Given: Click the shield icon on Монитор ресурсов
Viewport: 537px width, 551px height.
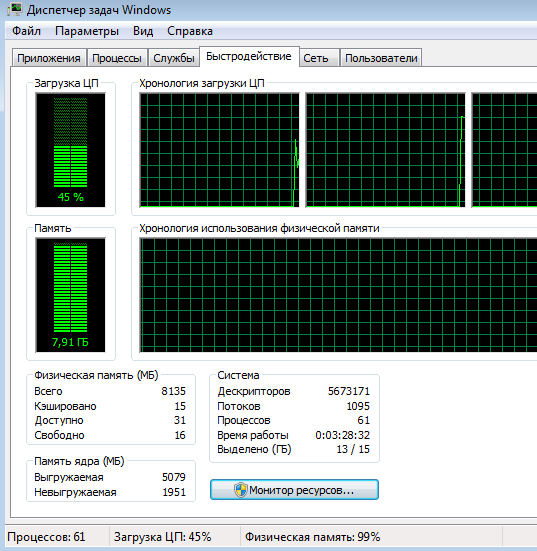Looking at the screenshot, I should coord(241,490).
